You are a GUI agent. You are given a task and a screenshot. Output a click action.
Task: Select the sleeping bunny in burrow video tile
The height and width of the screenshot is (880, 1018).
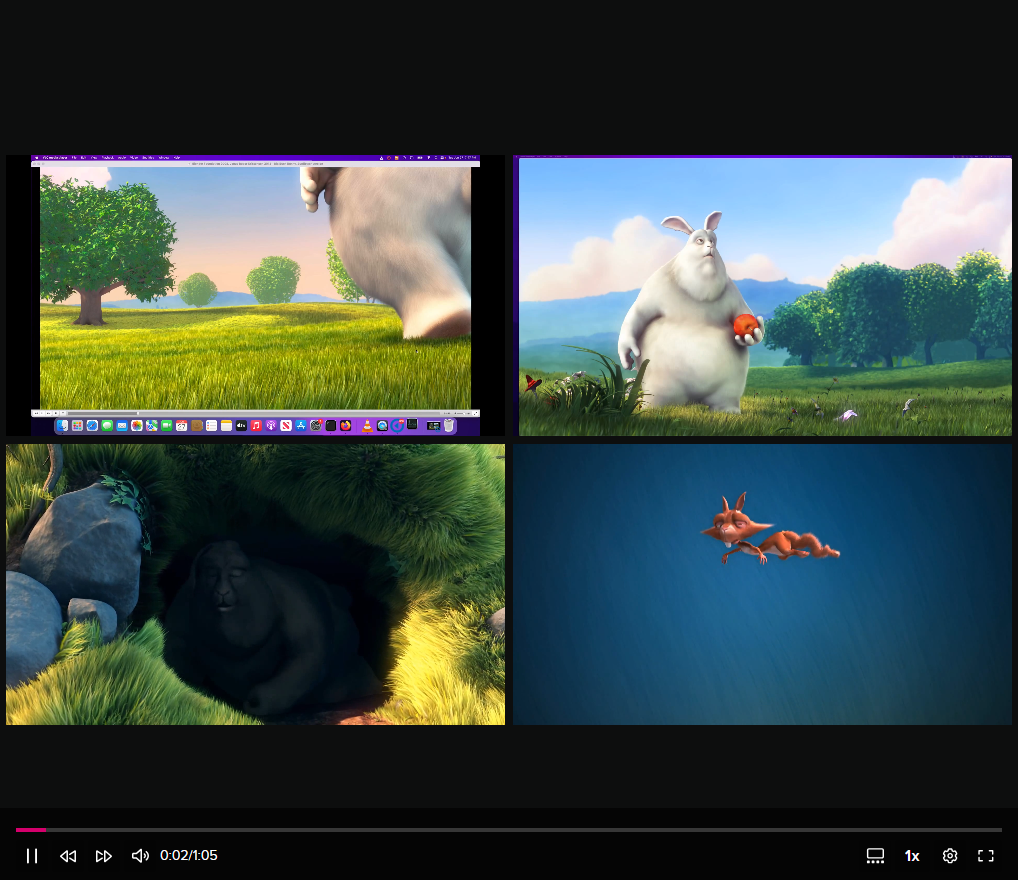click(256, 585)
